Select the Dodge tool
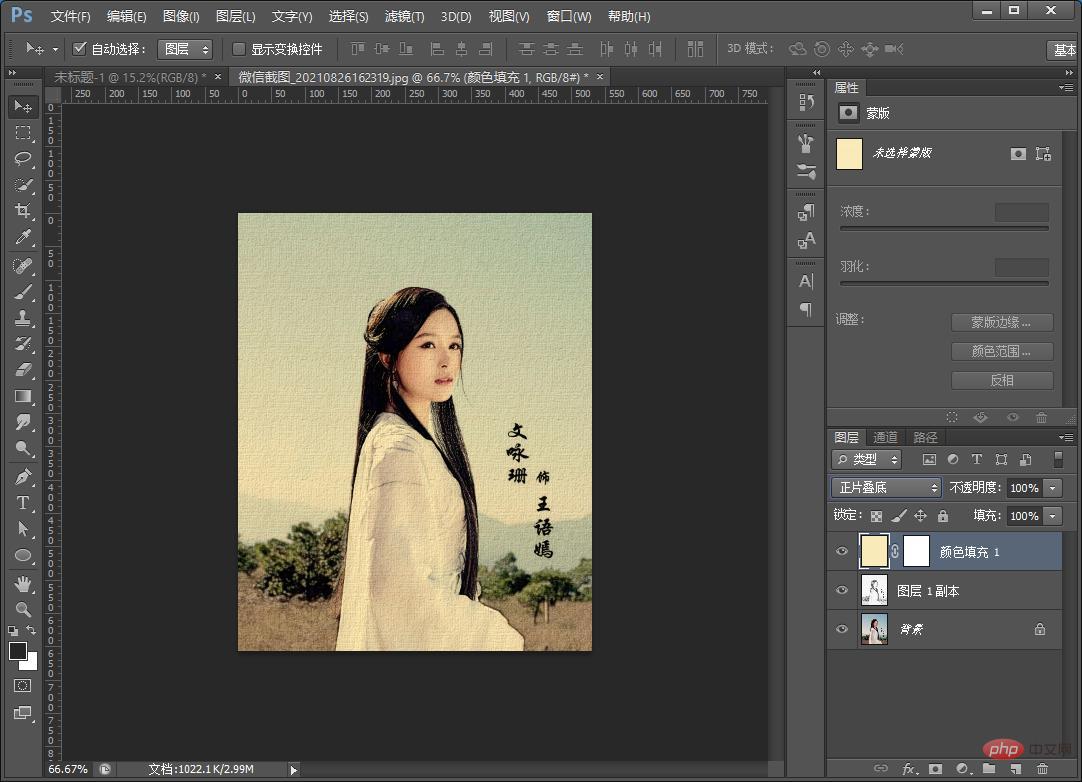 [x=23, y=449]
